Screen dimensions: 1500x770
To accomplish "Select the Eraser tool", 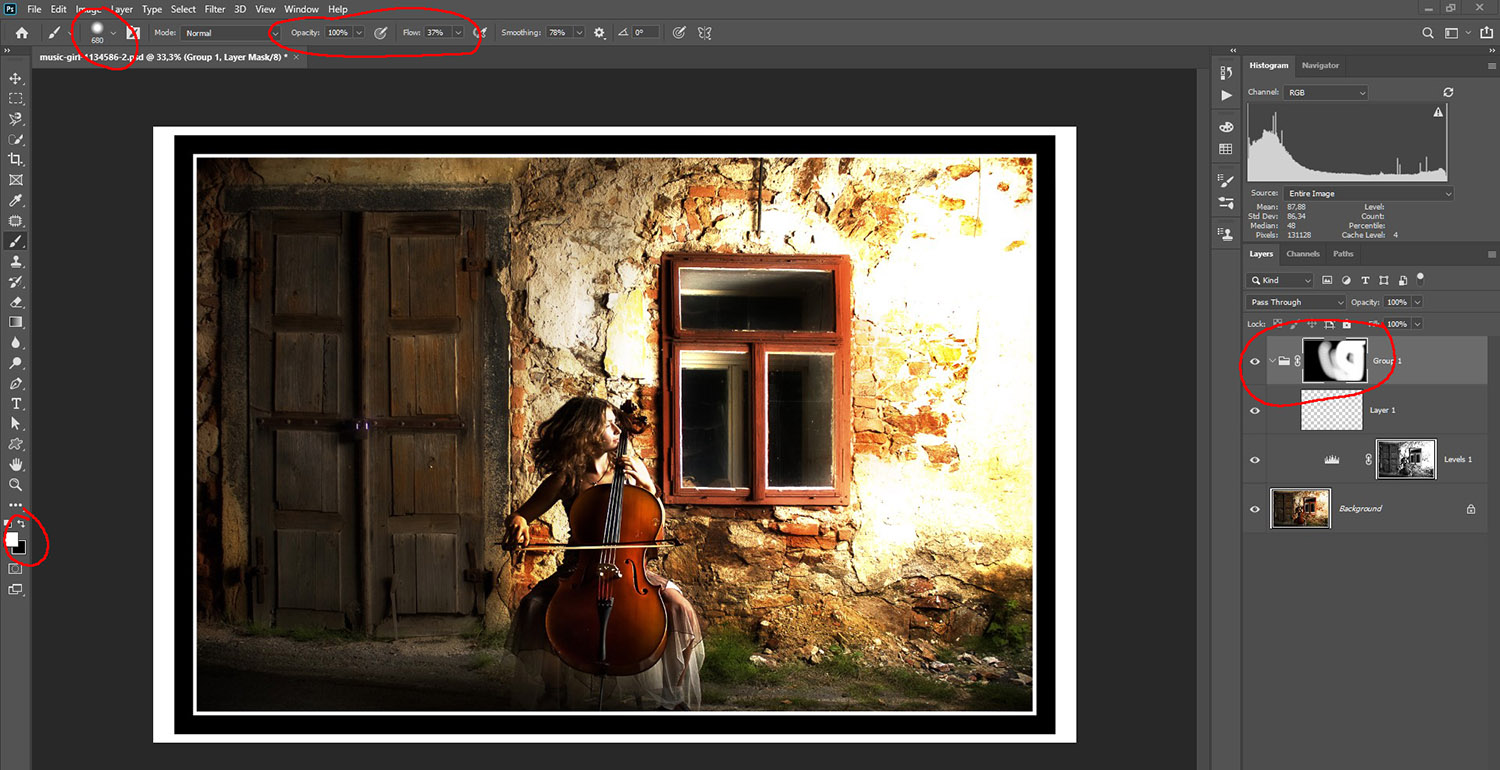I will [x=15, y=302].
